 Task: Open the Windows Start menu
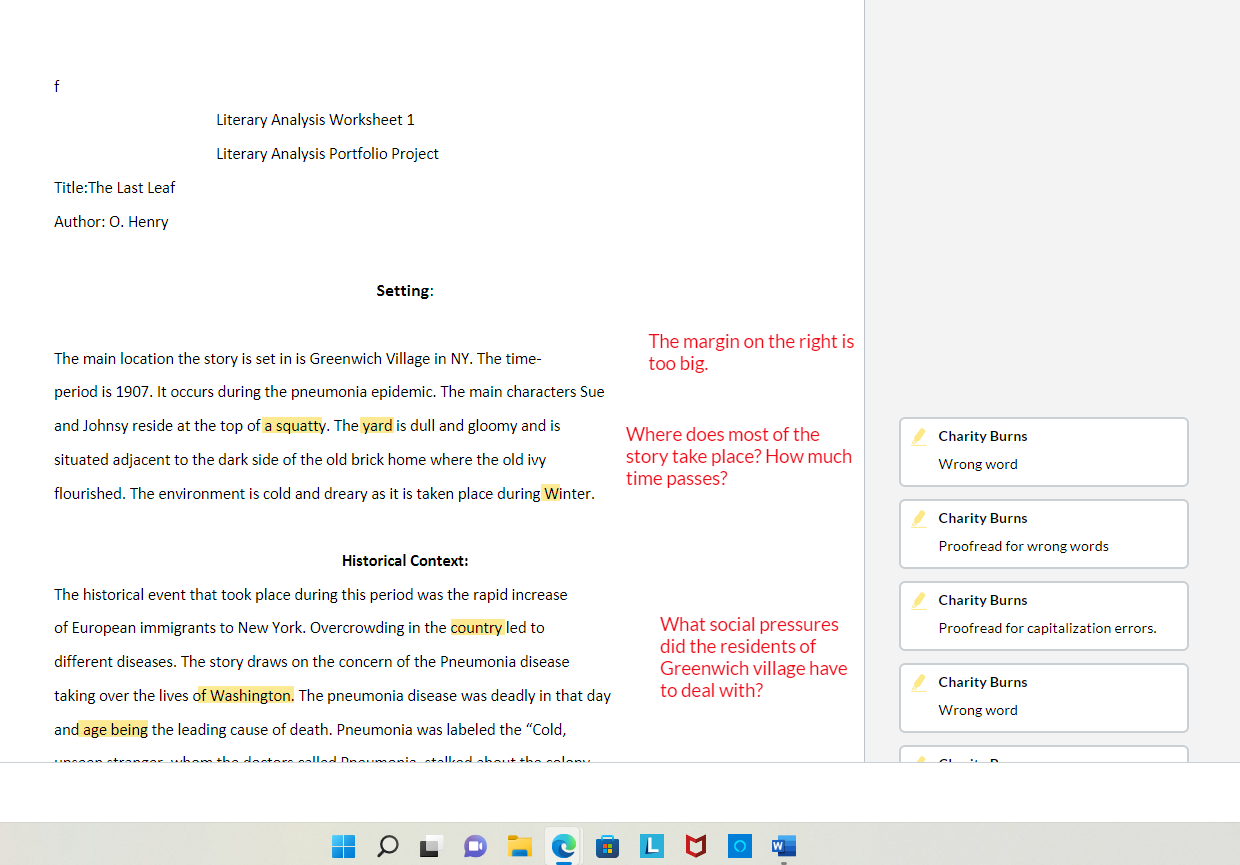(x=343, y=846)
